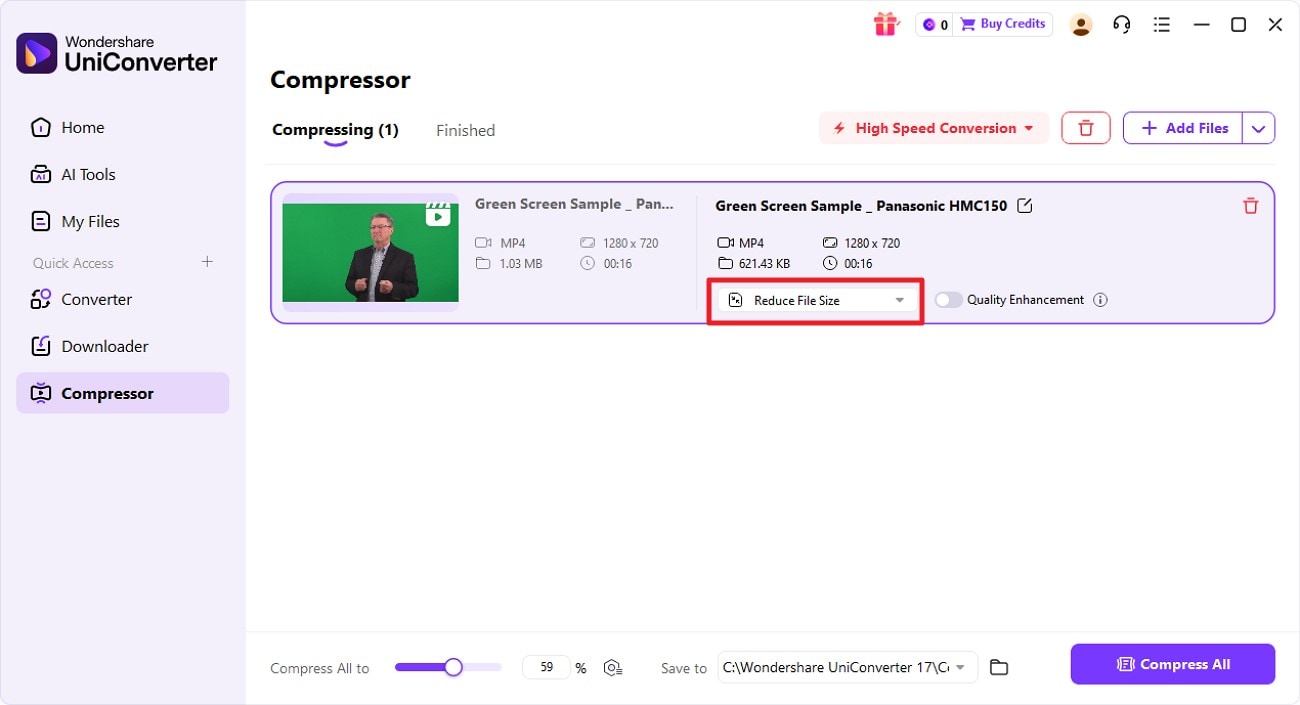Delete the Green Screen Sample task

1250,205
